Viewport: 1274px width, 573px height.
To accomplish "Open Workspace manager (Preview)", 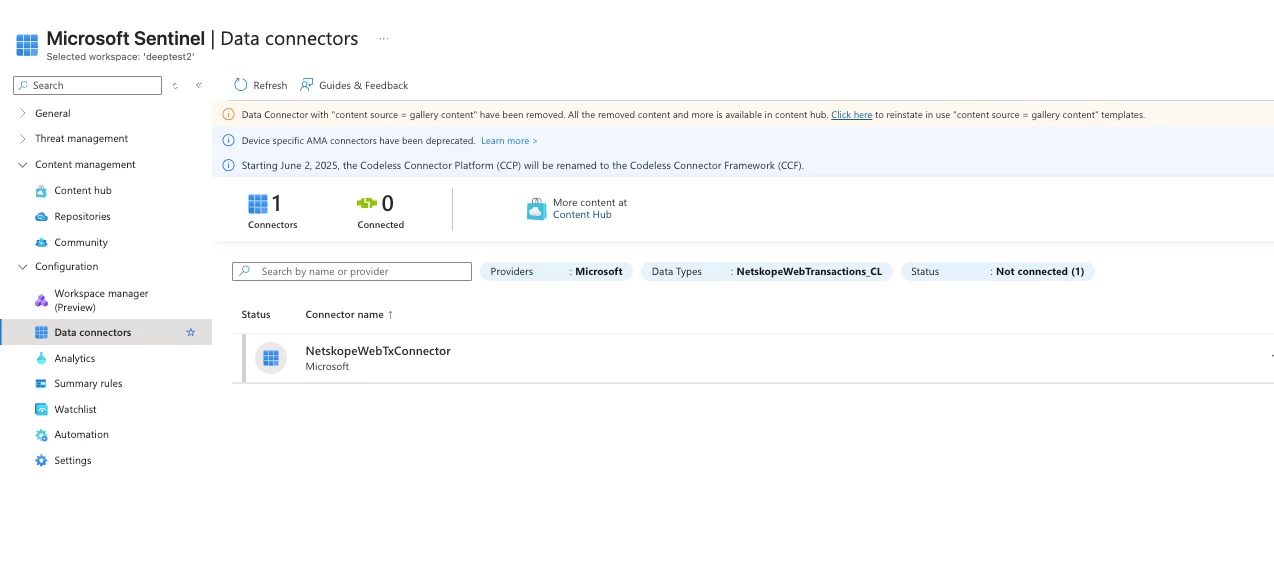I will point(101,300).
